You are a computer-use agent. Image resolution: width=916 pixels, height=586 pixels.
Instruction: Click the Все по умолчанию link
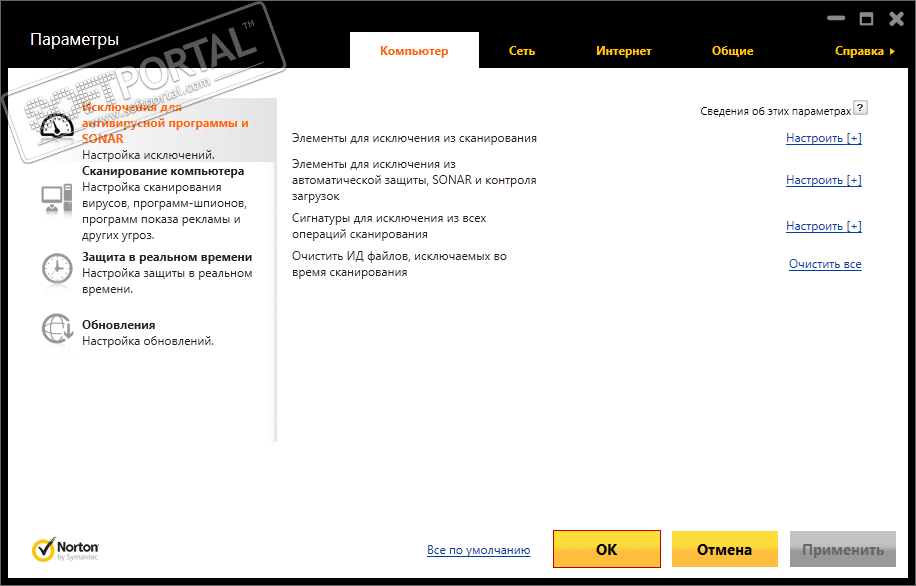[478, 550]
